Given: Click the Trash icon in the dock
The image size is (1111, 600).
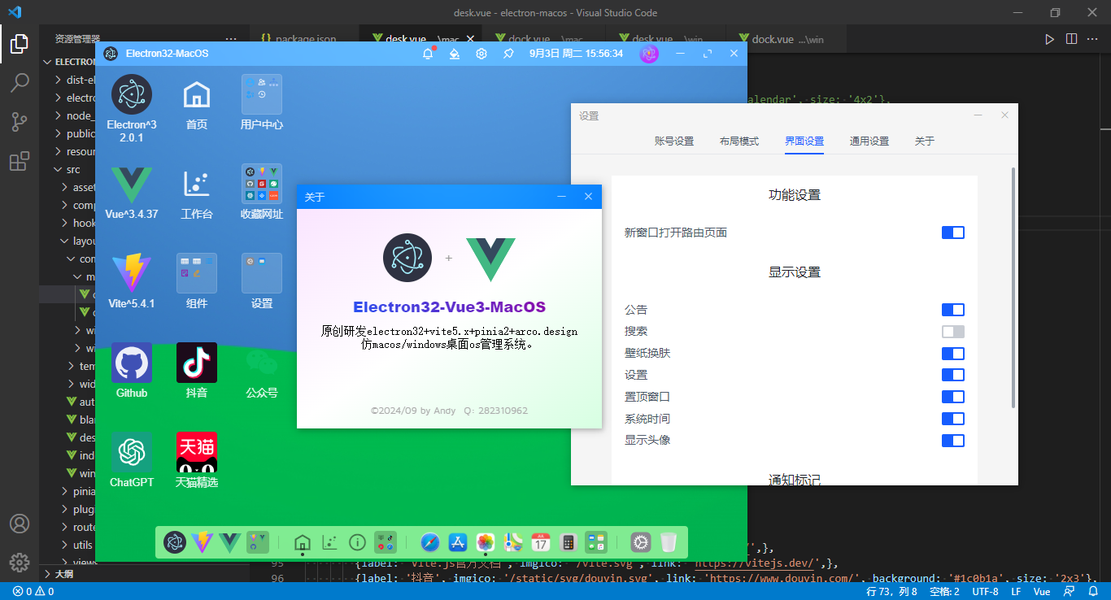Looking at the screenshot, I should (x=668, y=543).
